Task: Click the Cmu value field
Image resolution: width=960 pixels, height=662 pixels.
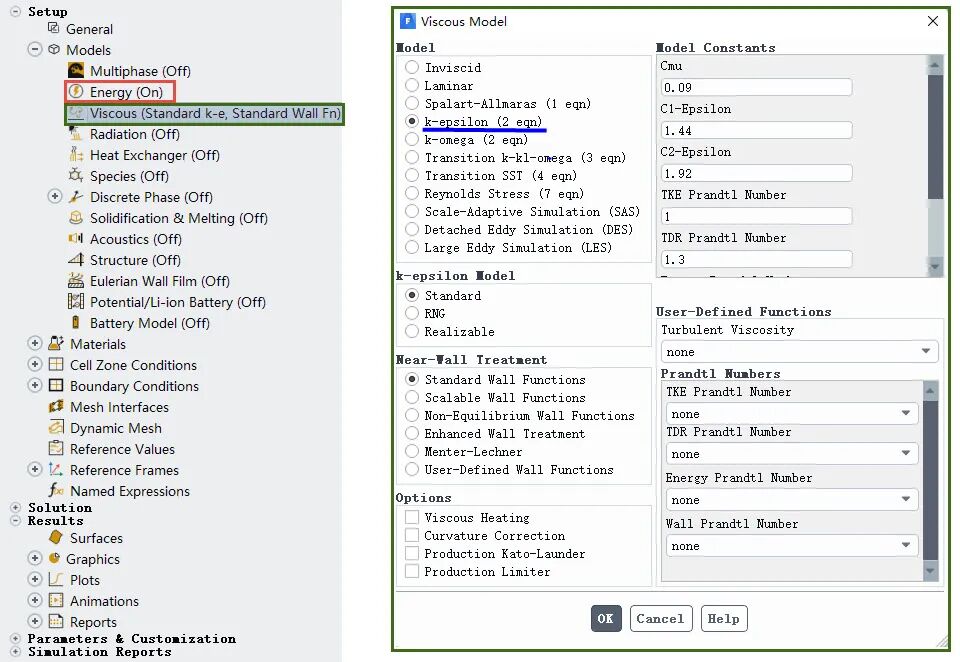Action: tap(756, 87)
